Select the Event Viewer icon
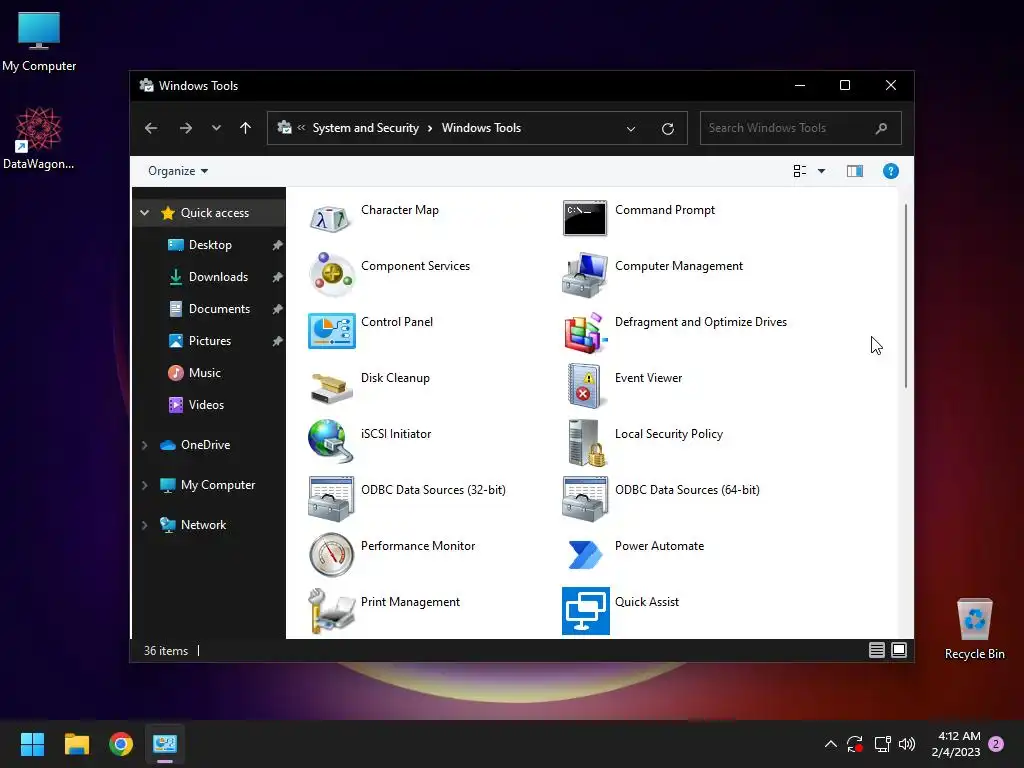The width and height of the screenshot is (1024, 768). 584,386
